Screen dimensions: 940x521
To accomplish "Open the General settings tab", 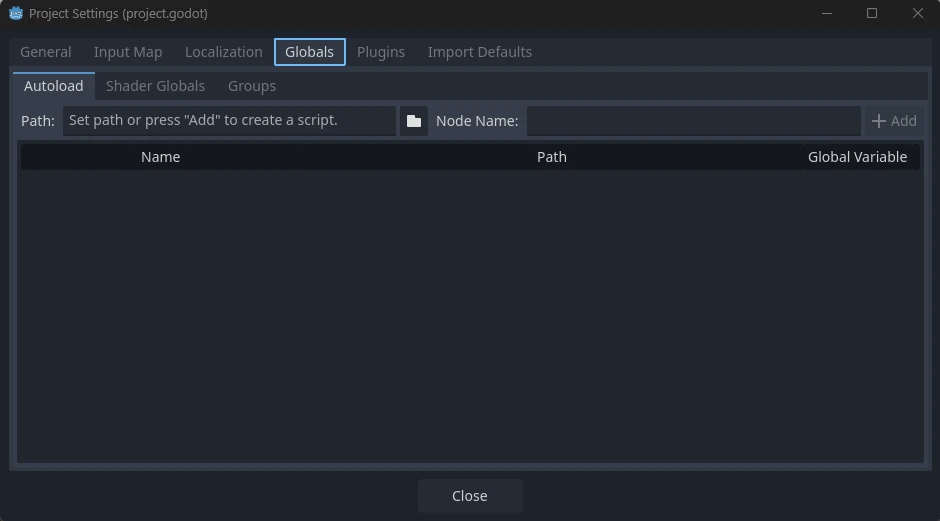I will (46, 52).
